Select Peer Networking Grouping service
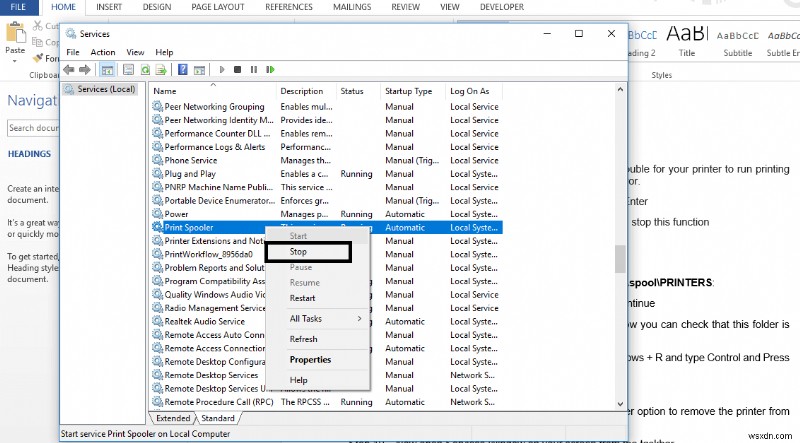The width and height of the screenshot is (800, 443). 327,107
